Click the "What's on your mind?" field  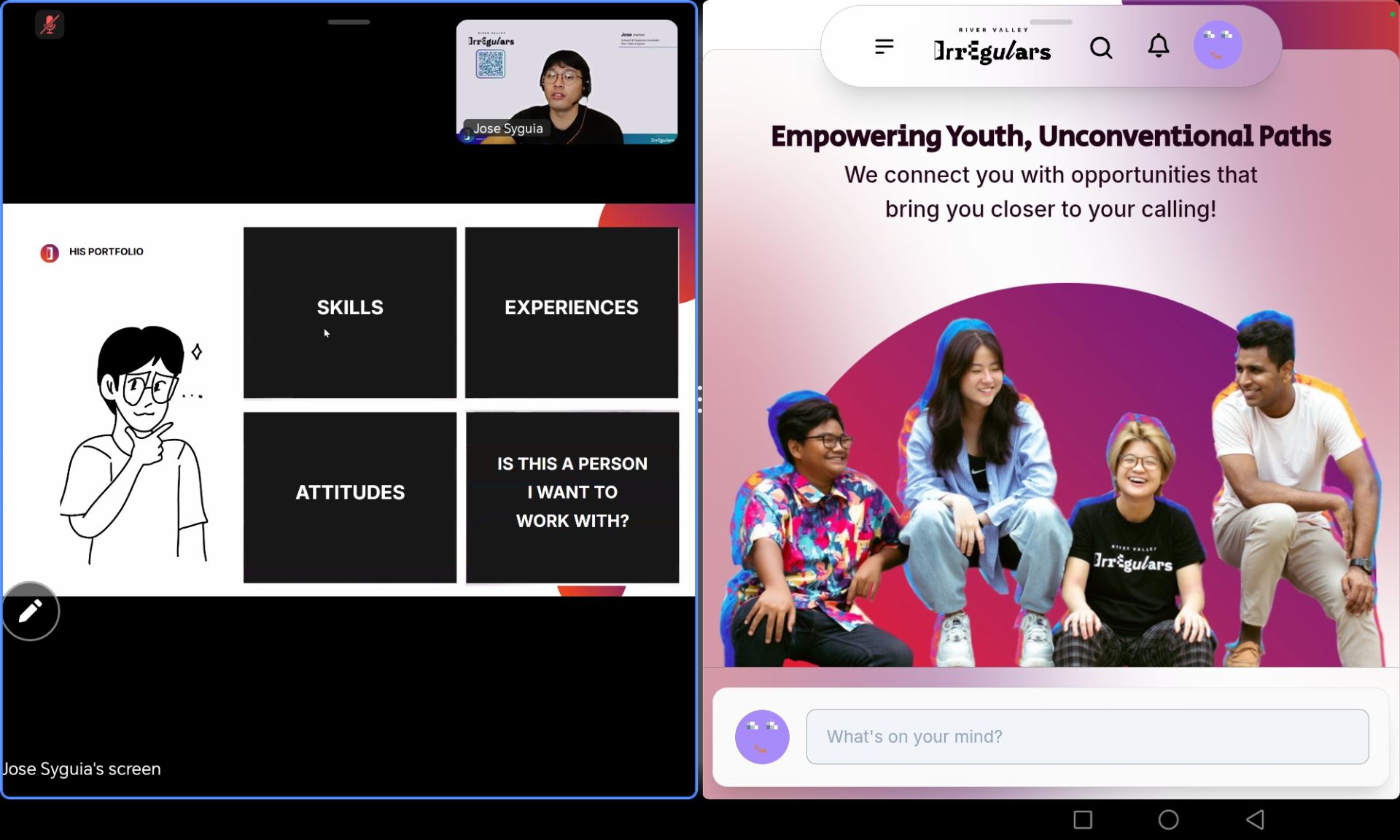coord(1087,736)
